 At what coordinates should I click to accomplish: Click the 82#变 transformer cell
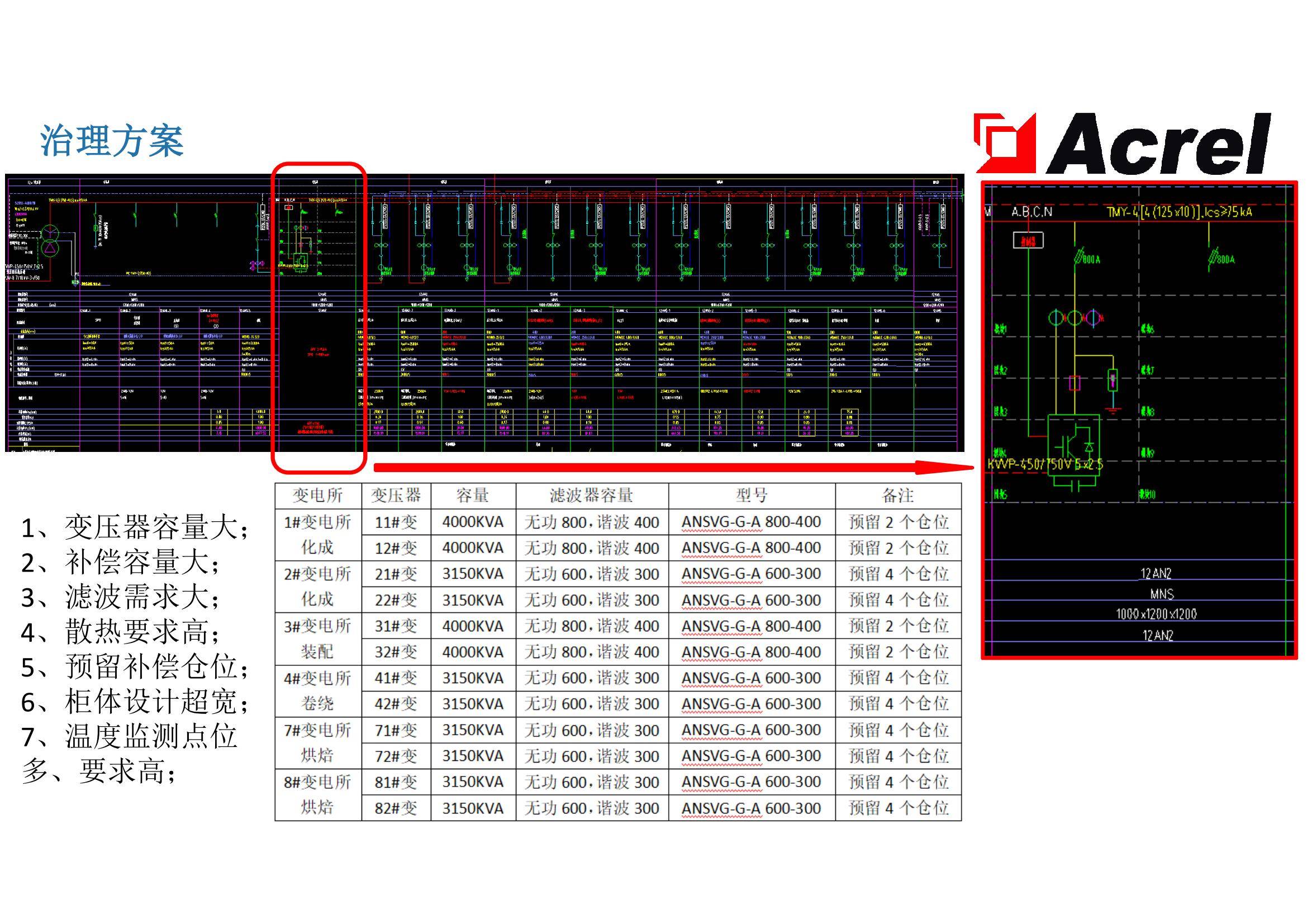click(x=396, y=808)
